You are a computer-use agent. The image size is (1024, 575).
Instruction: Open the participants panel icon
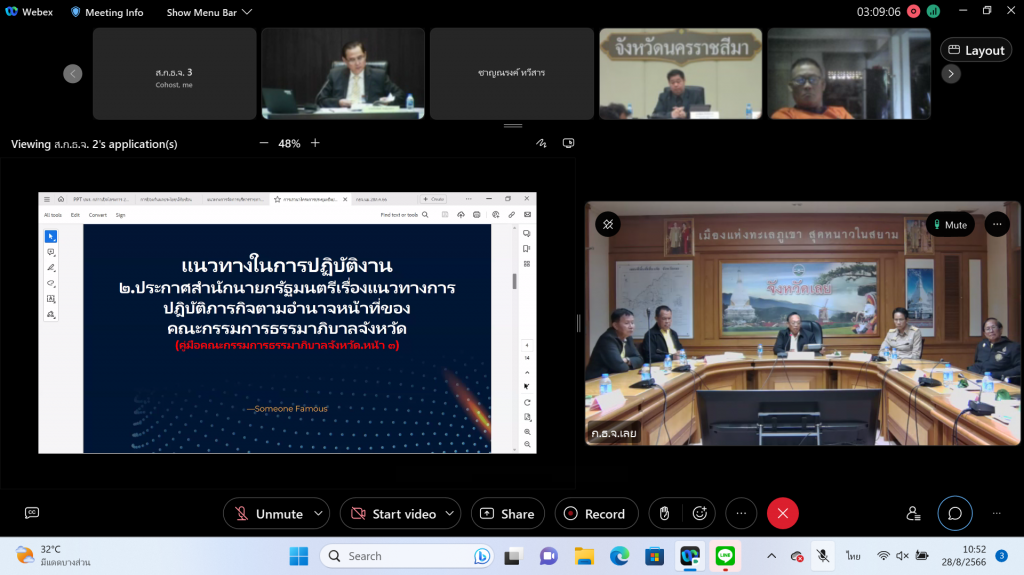pyautogui.click(x=913, y=513)
